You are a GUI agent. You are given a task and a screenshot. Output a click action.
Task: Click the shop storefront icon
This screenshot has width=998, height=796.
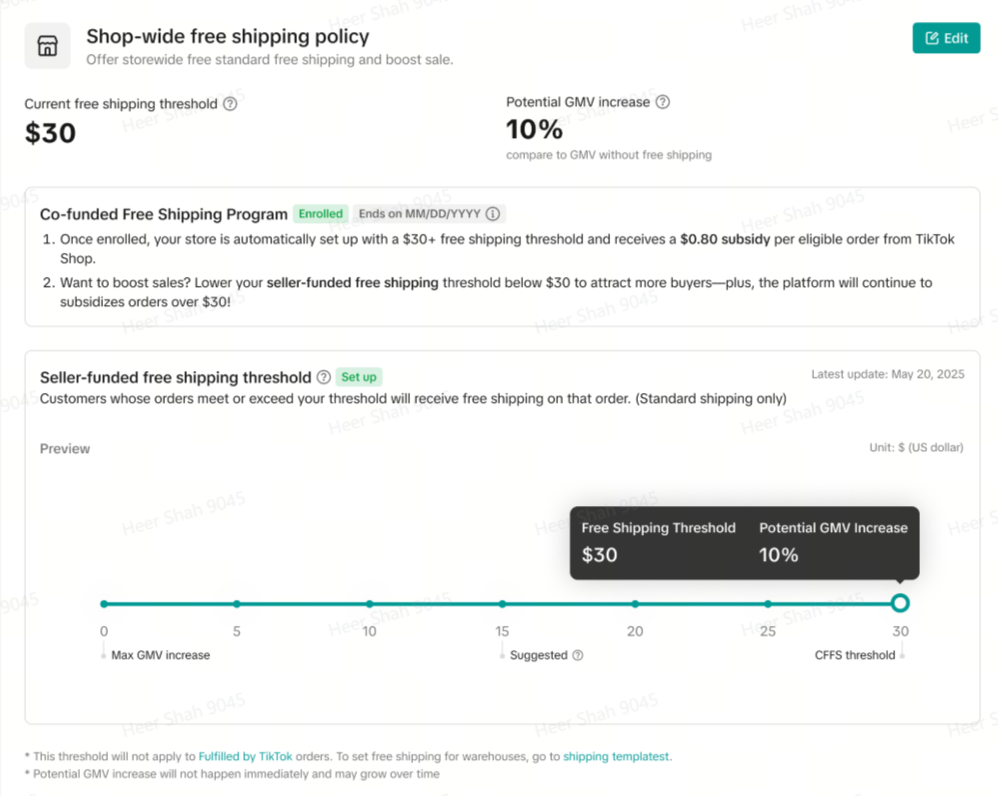click(47, 46)
